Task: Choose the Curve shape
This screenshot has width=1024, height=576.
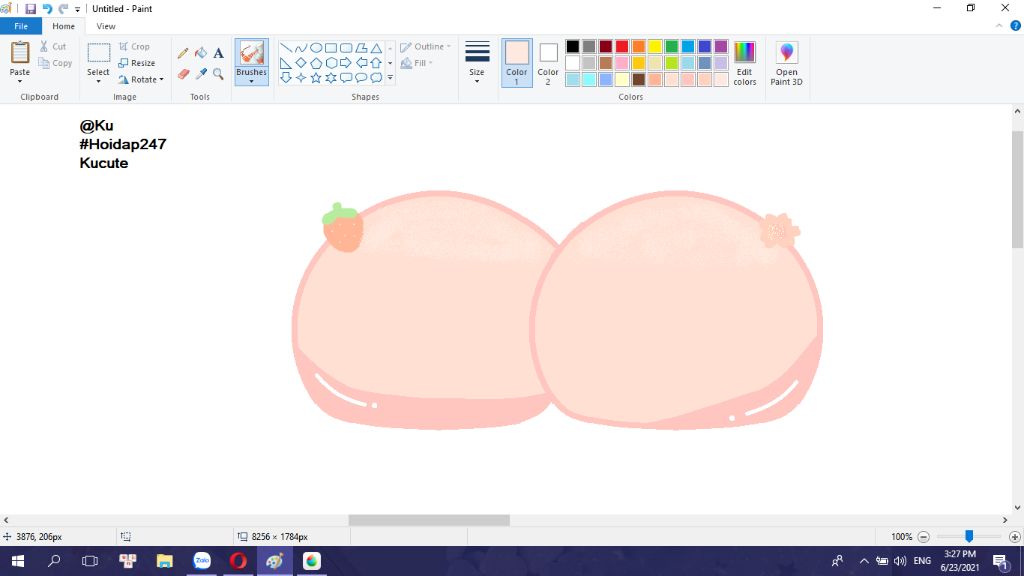Action: 300,48
